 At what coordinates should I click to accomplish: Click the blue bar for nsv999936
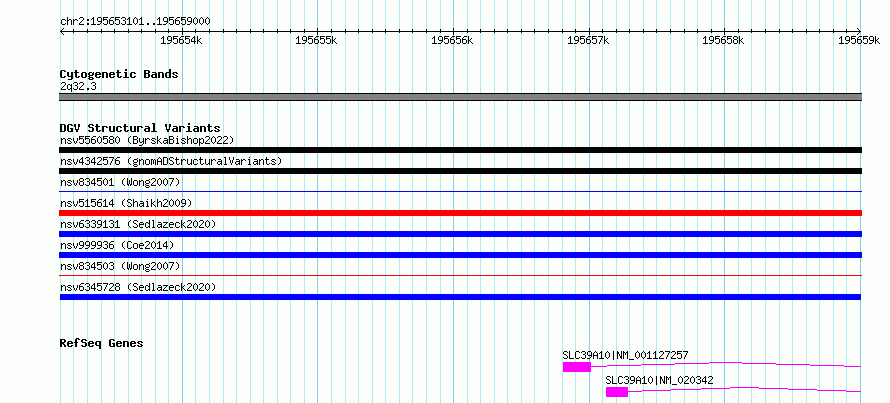click(460, 255)
